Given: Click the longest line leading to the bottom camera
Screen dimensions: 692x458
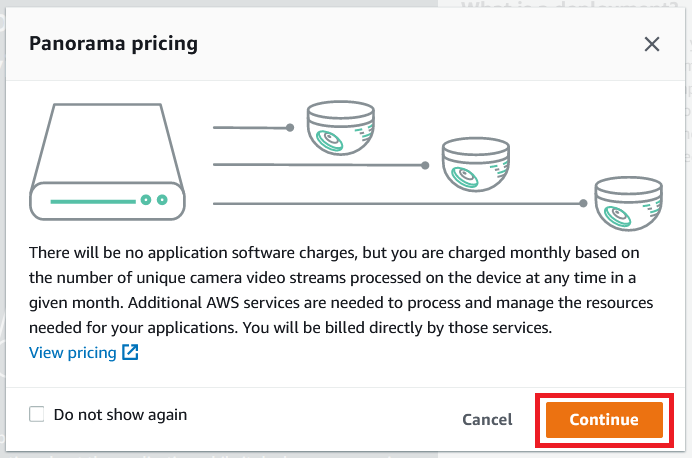Looking at the screenshot, I should pos(396,204).
